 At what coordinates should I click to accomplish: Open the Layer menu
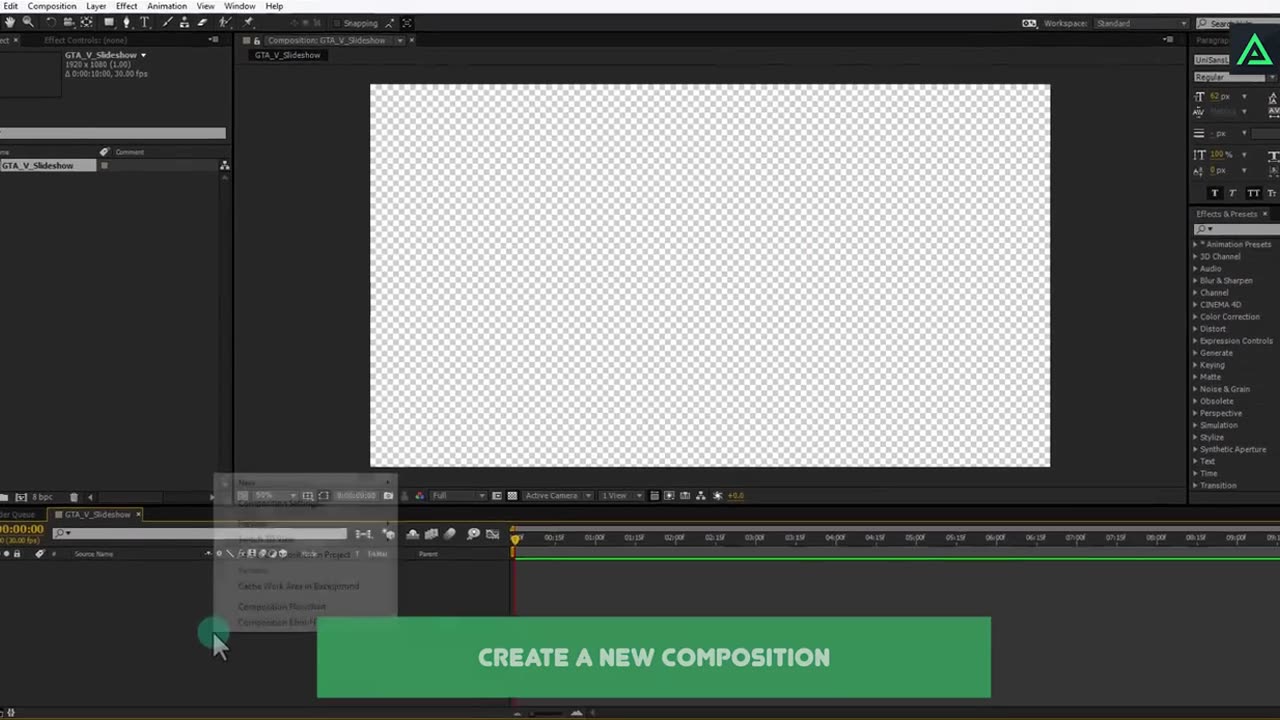pyautogui.click(x=96, y=6)
